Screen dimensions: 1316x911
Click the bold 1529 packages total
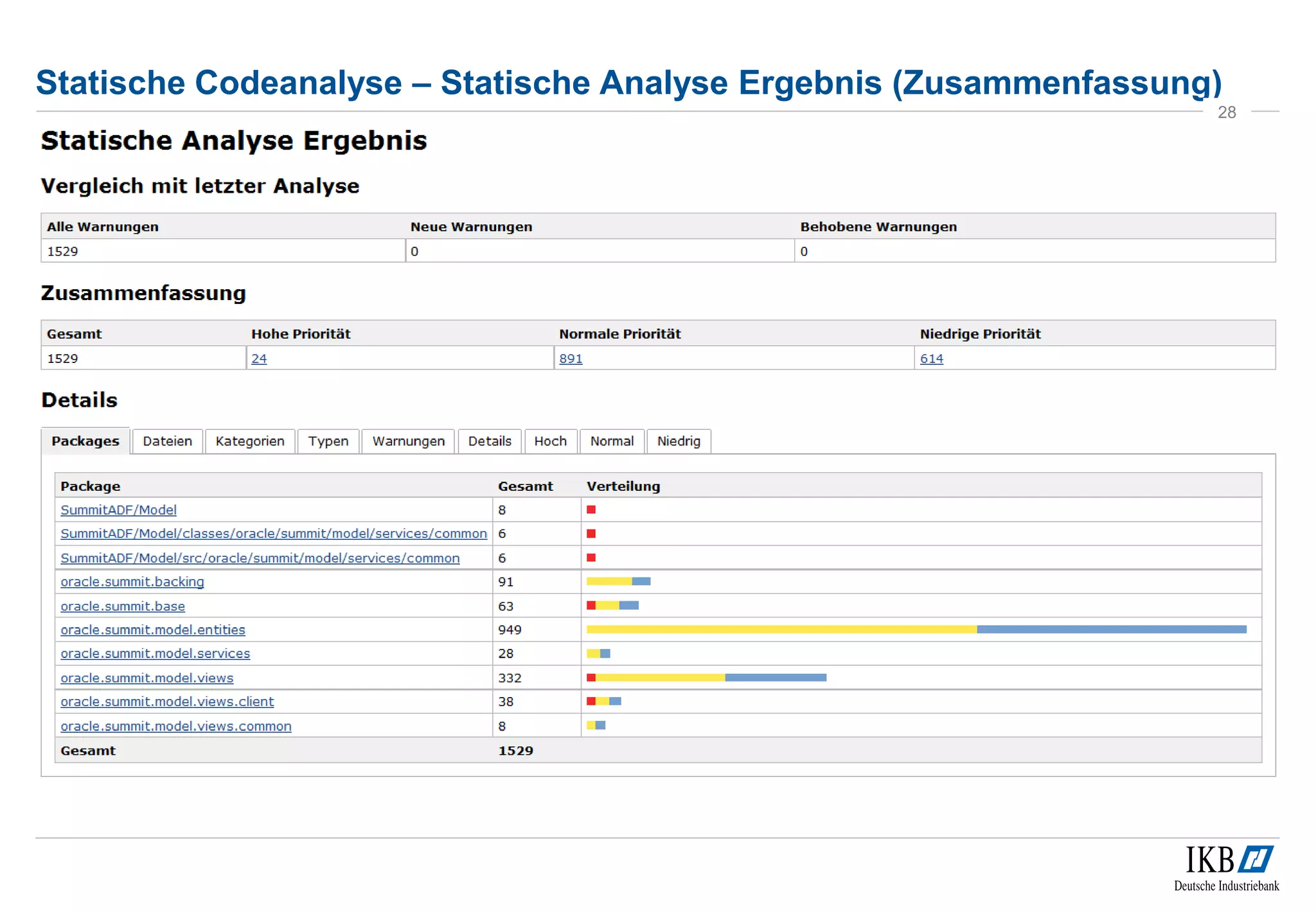pos(515,750)
